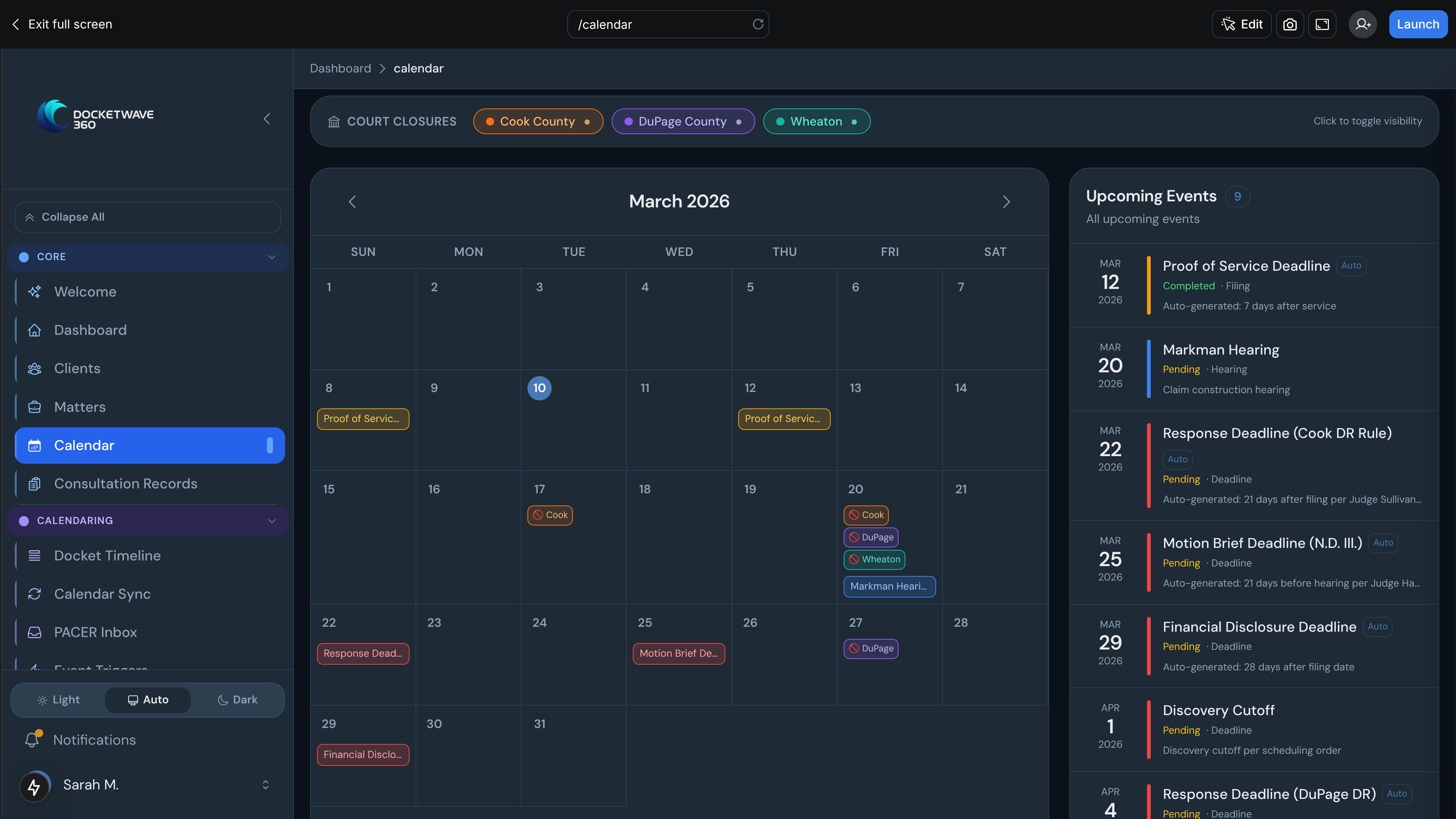Click Exit full screen back arrow
The width and height of the screenshot is (1456, 819).
[15, 24]
